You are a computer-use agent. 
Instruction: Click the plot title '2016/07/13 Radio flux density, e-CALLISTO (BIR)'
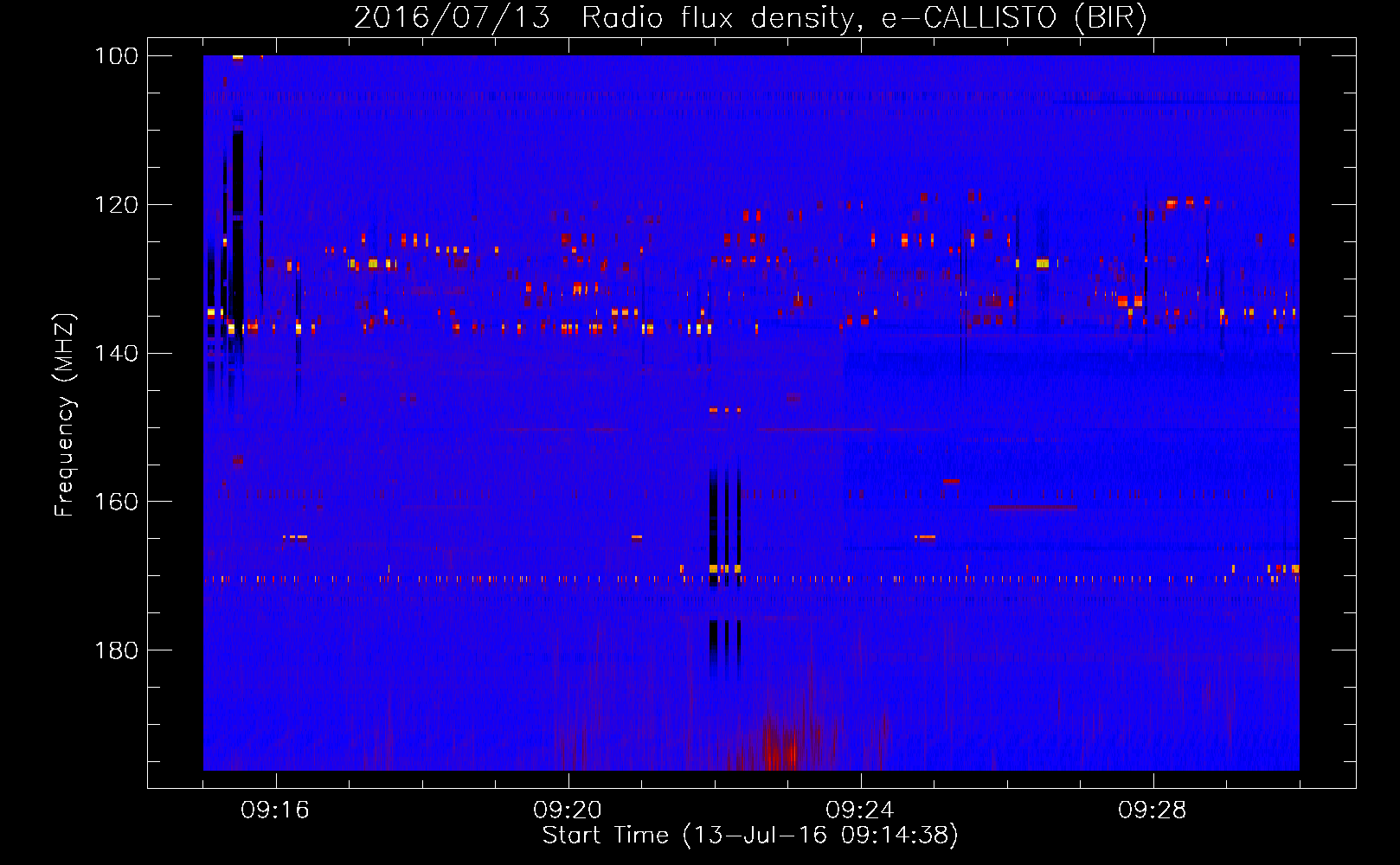coord(750,17)
